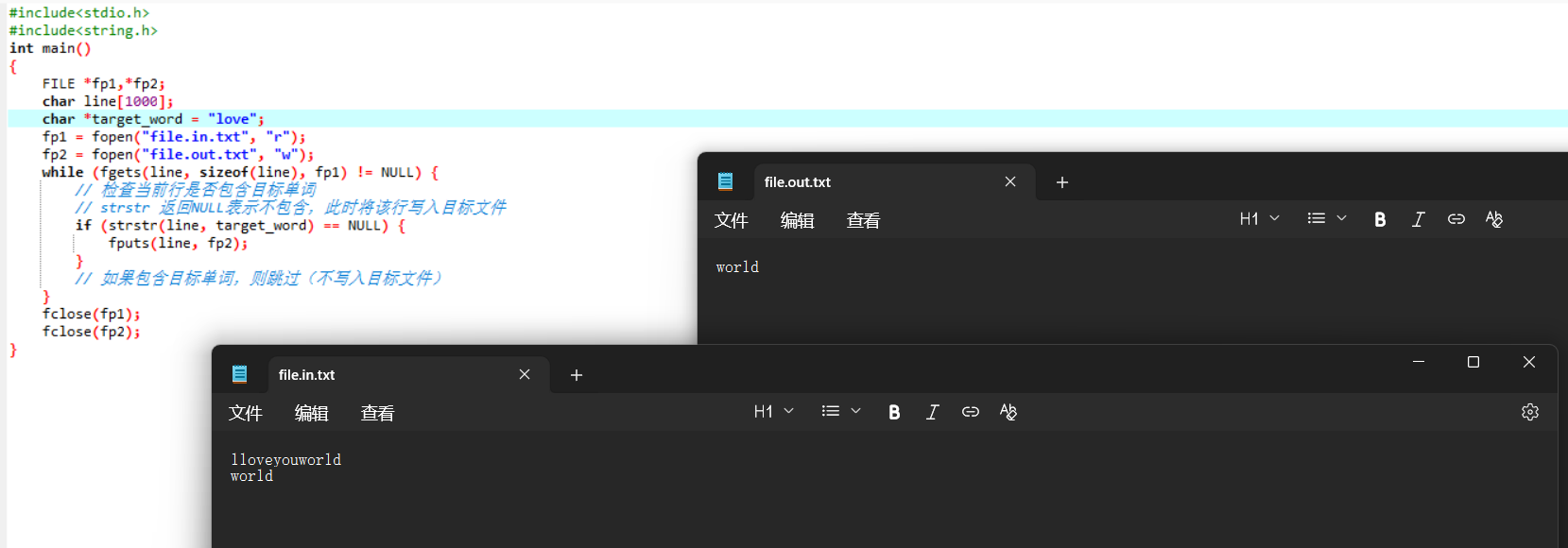This screenshot has width=1568, height=548.
Task: Click the 'char line[1000];' line
Action: pos(108,101)
